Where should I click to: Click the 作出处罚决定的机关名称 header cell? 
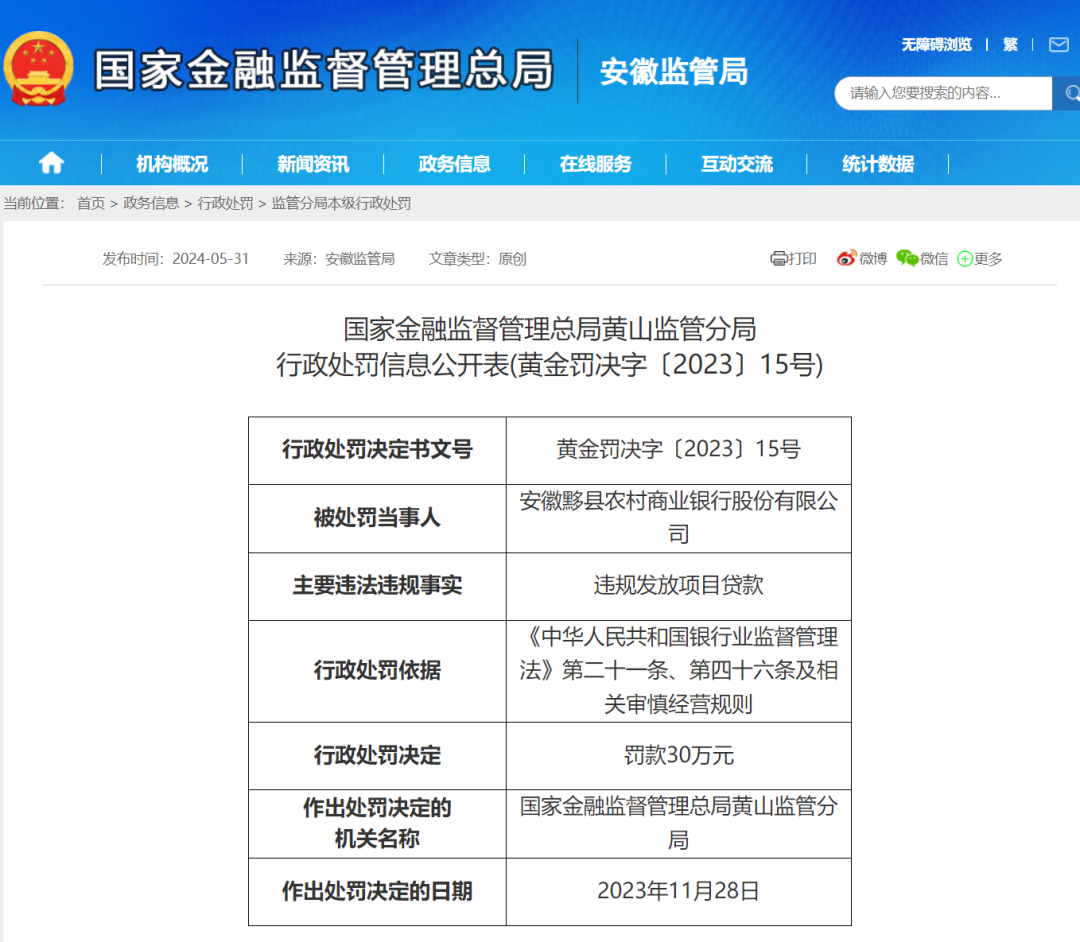pyautogui.click(x=377, y=824)
